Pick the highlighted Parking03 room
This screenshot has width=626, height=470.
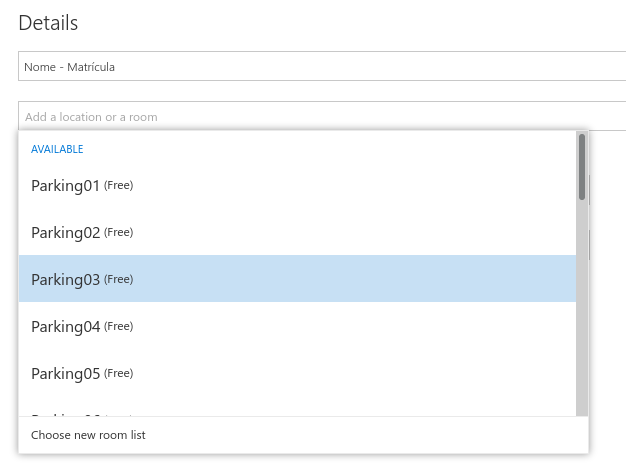click(x=297, y=279)
